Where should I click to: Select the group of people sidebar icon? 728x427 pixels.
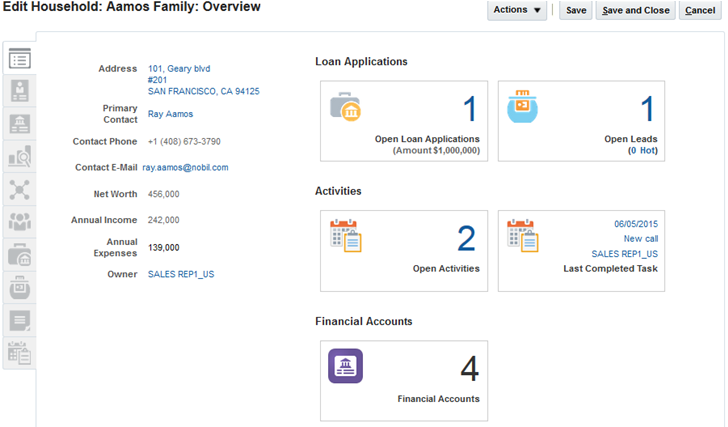click(19, 221)
